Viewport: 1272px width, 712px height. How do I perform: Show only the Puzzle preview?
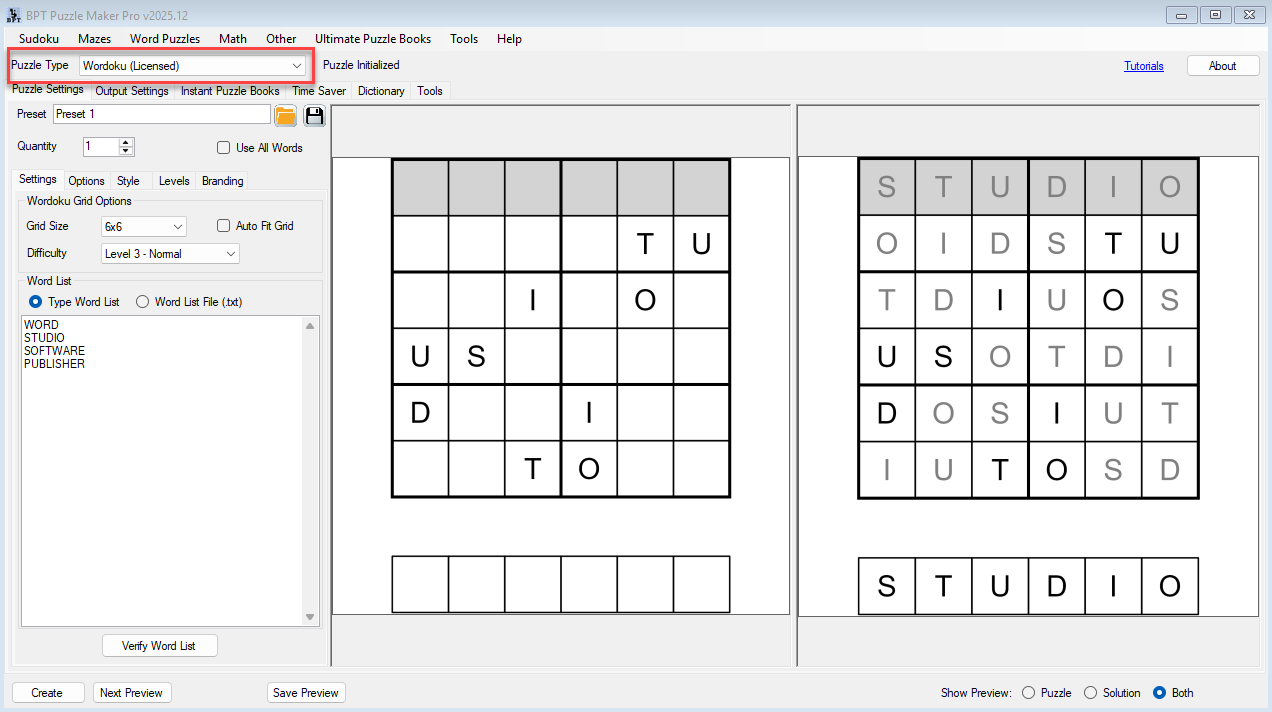(x=1028, y=693)
